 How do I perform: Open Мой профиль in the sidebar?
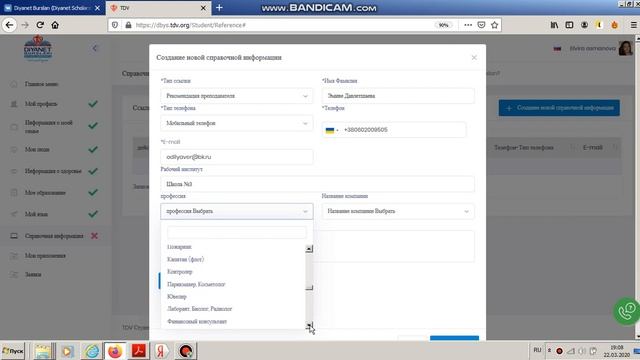[41, 104]
